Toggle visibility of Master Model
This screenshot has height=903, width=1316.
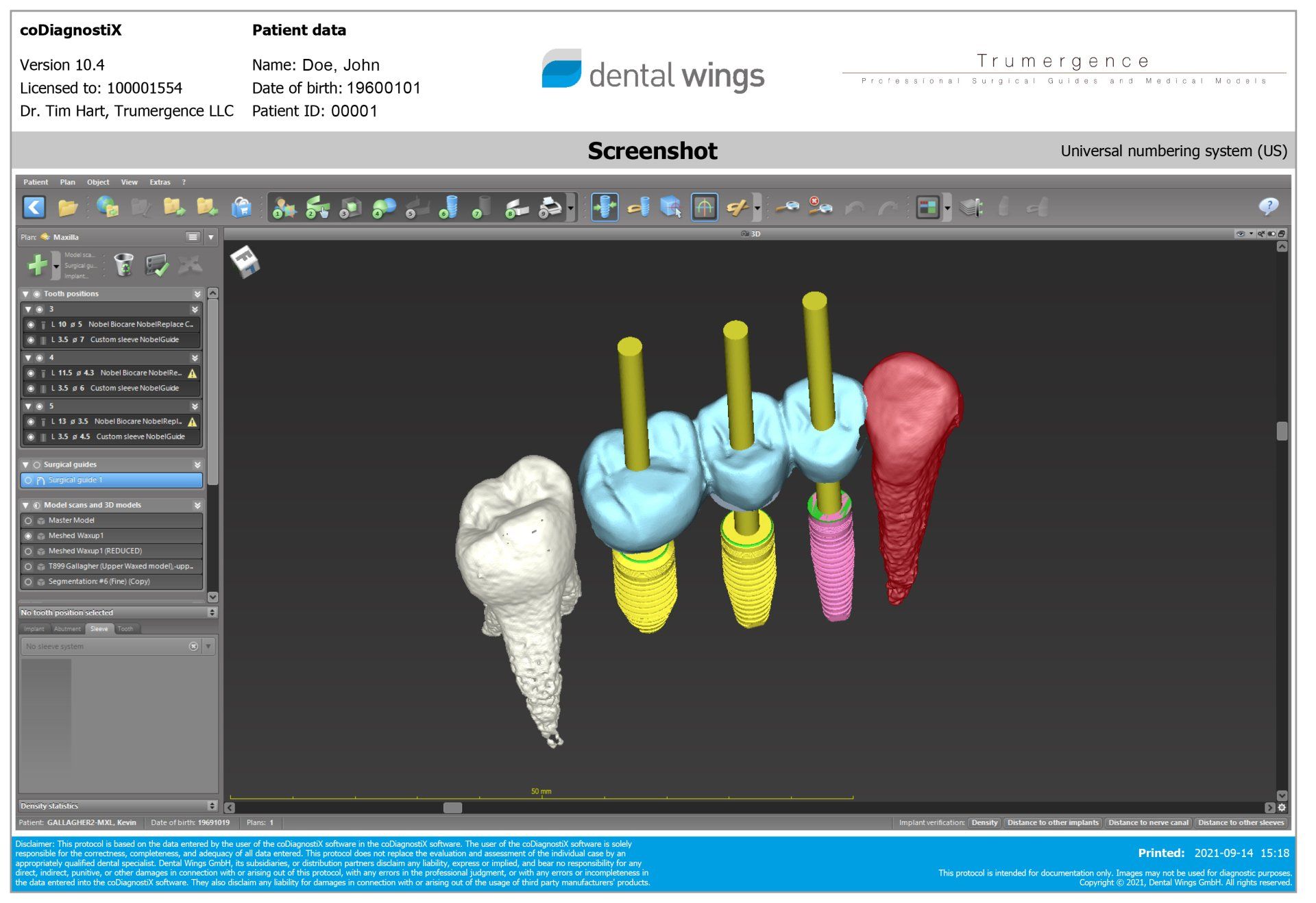coord(28,521)
